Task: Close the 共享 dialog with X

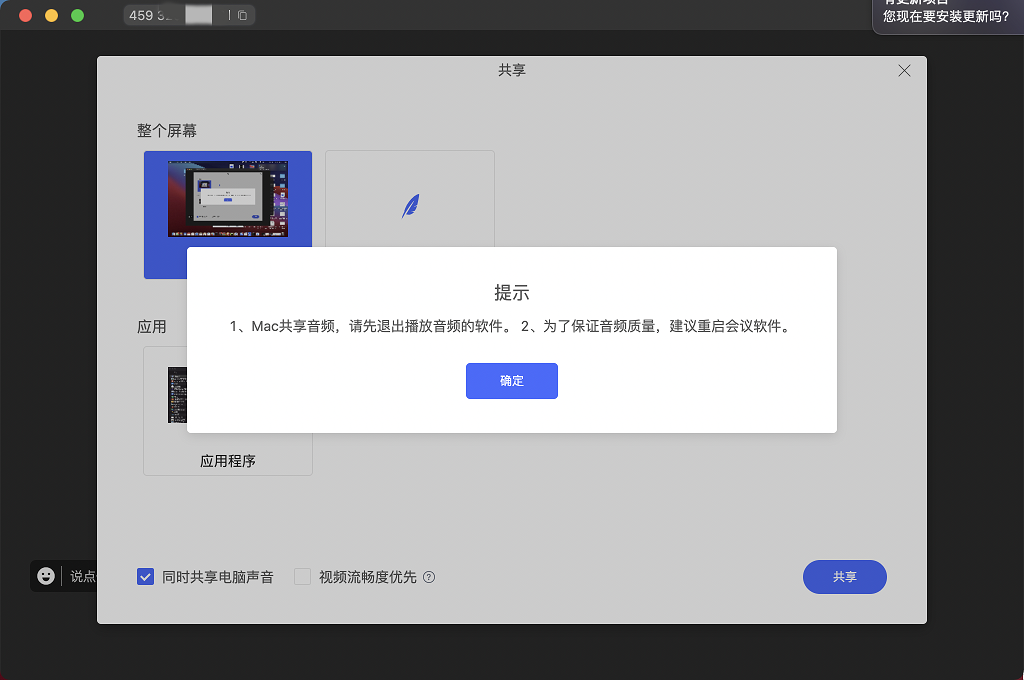Action: point(904,71)
